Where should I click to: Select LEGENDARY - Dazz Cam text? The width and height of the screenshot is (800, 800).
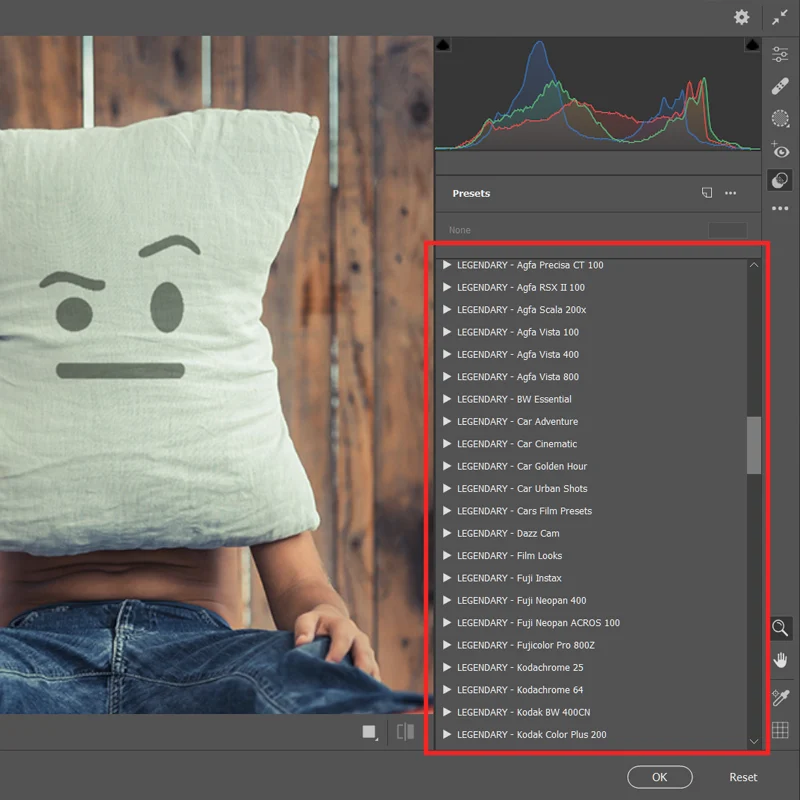[508, 533]
